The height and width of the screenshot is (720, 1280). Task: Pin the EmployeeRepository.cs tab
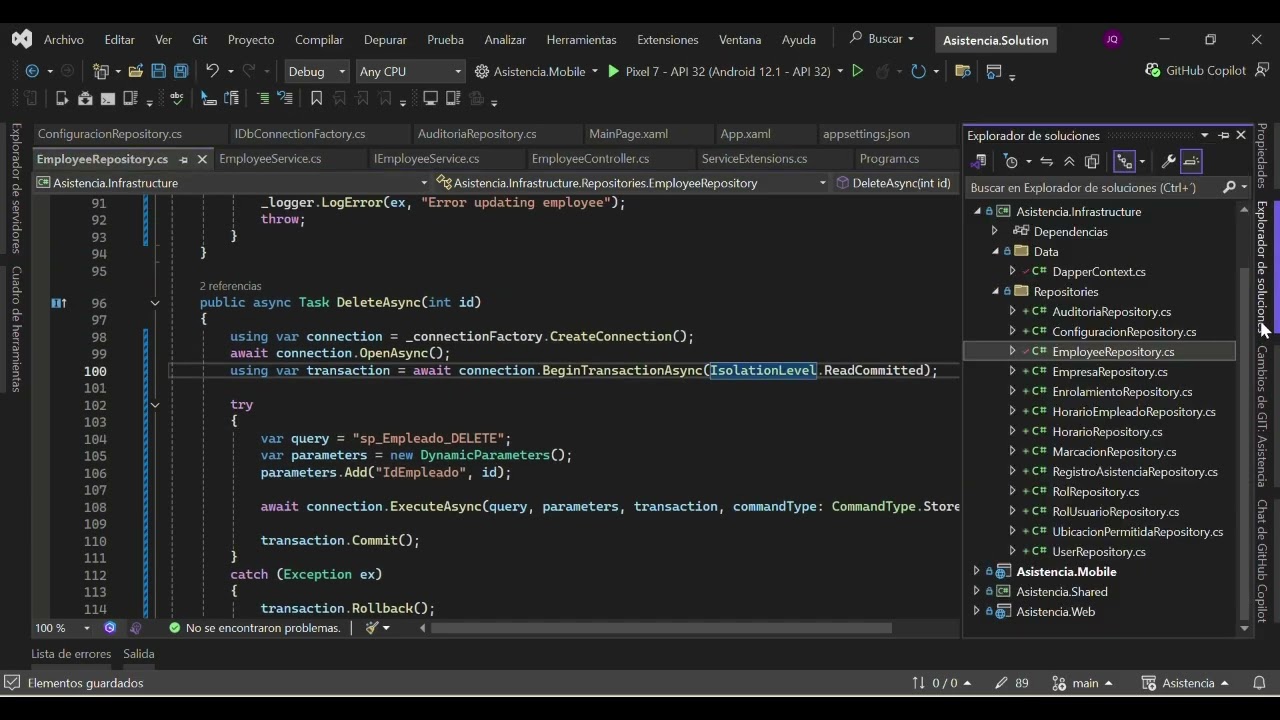[x=183, y=159]
